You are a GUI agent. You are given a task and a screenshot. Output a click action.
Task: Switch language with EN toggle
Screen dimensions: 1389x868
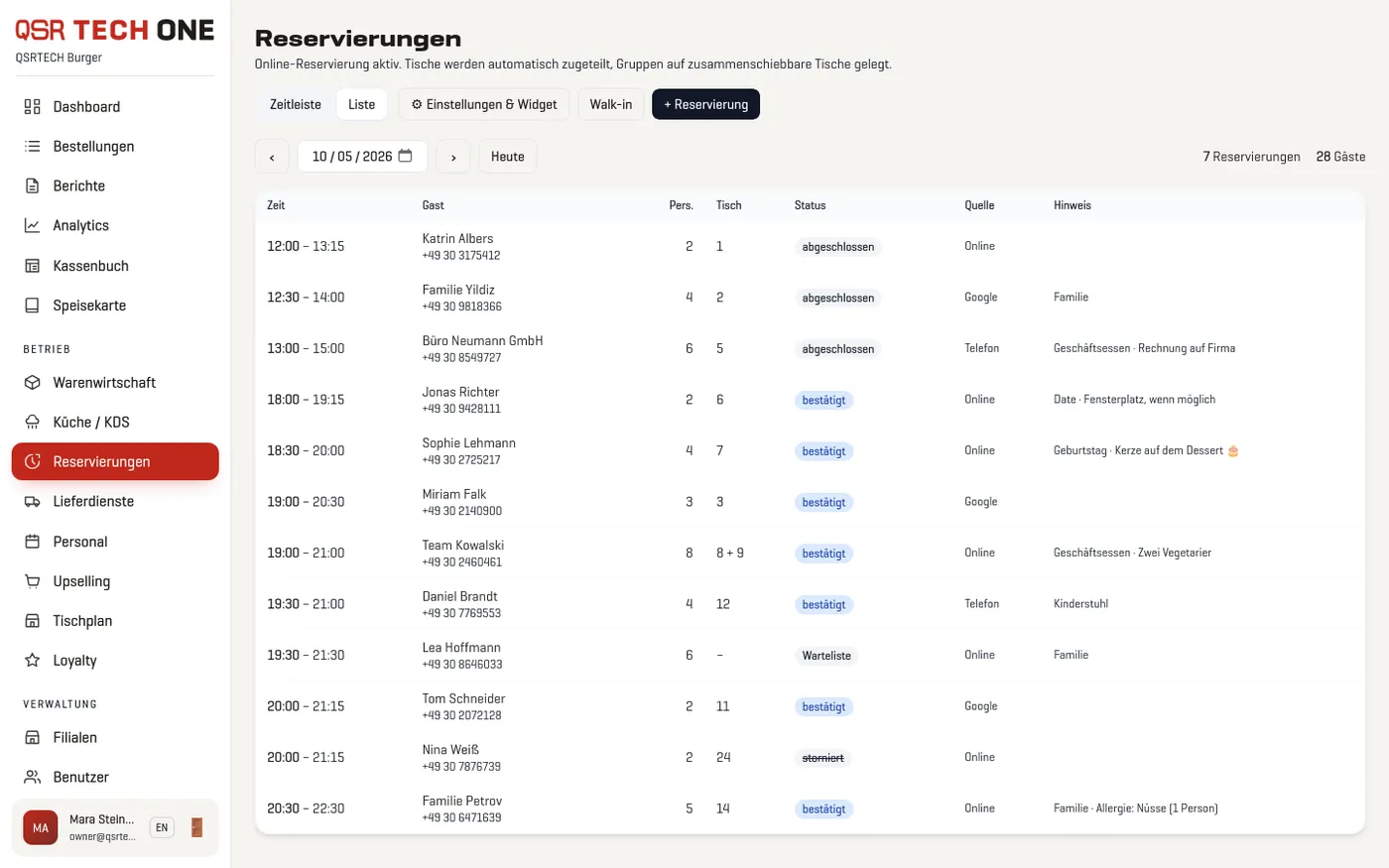(x=162, y=827)
